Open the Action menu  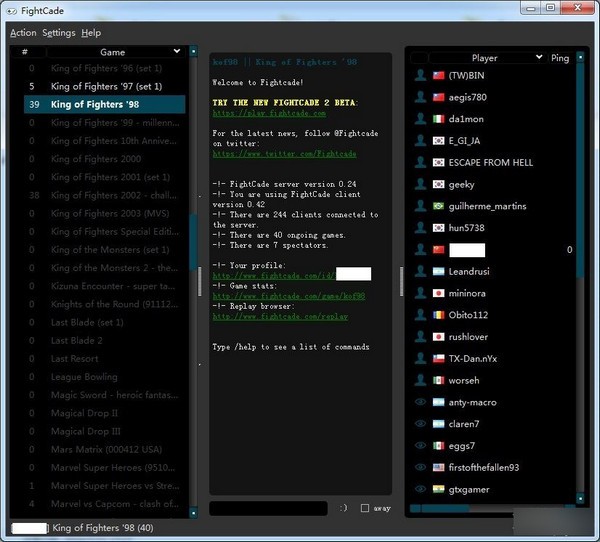23,33
